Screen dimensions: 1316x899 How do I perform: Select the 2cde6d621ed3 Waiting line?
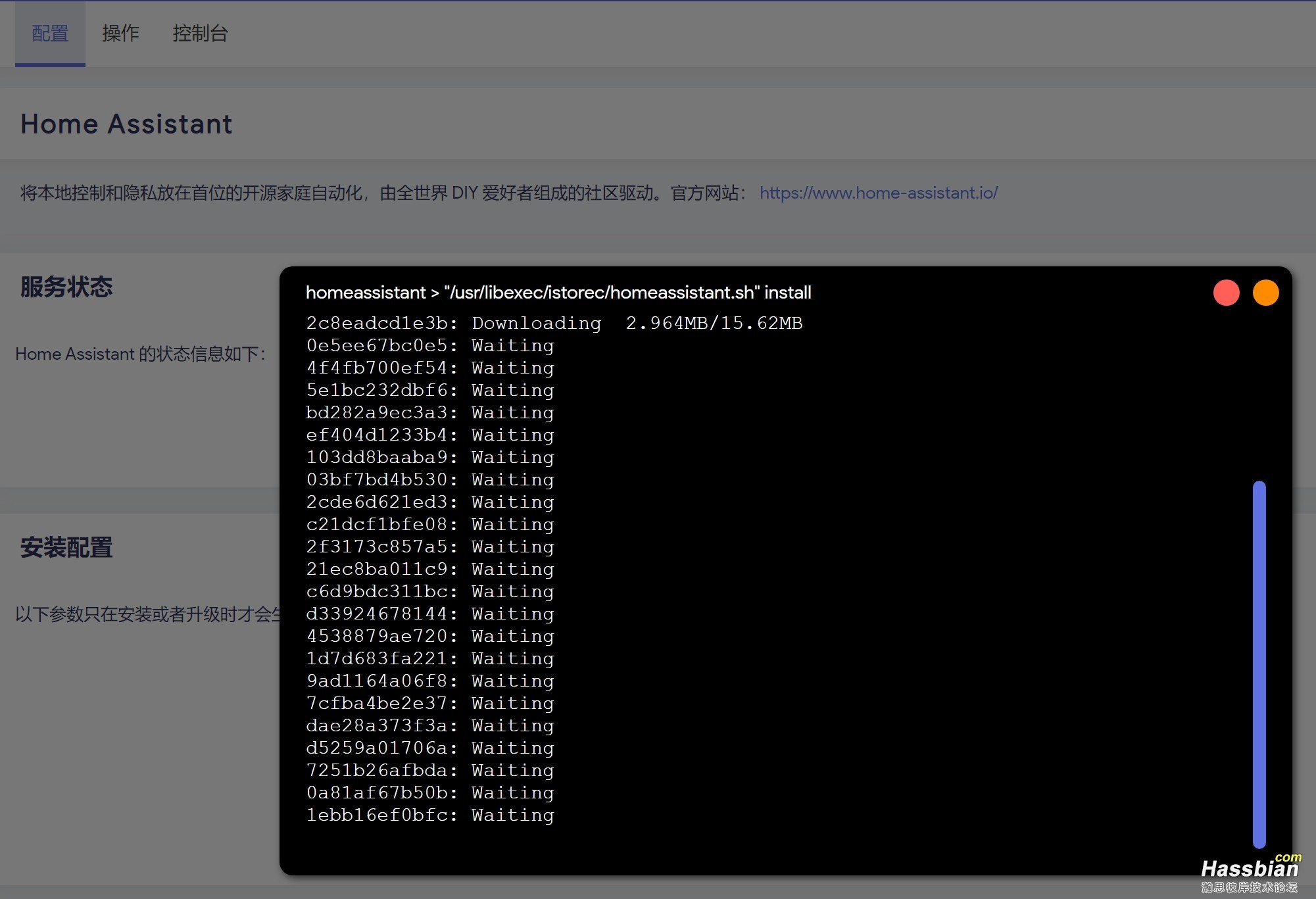pos(430,502)
